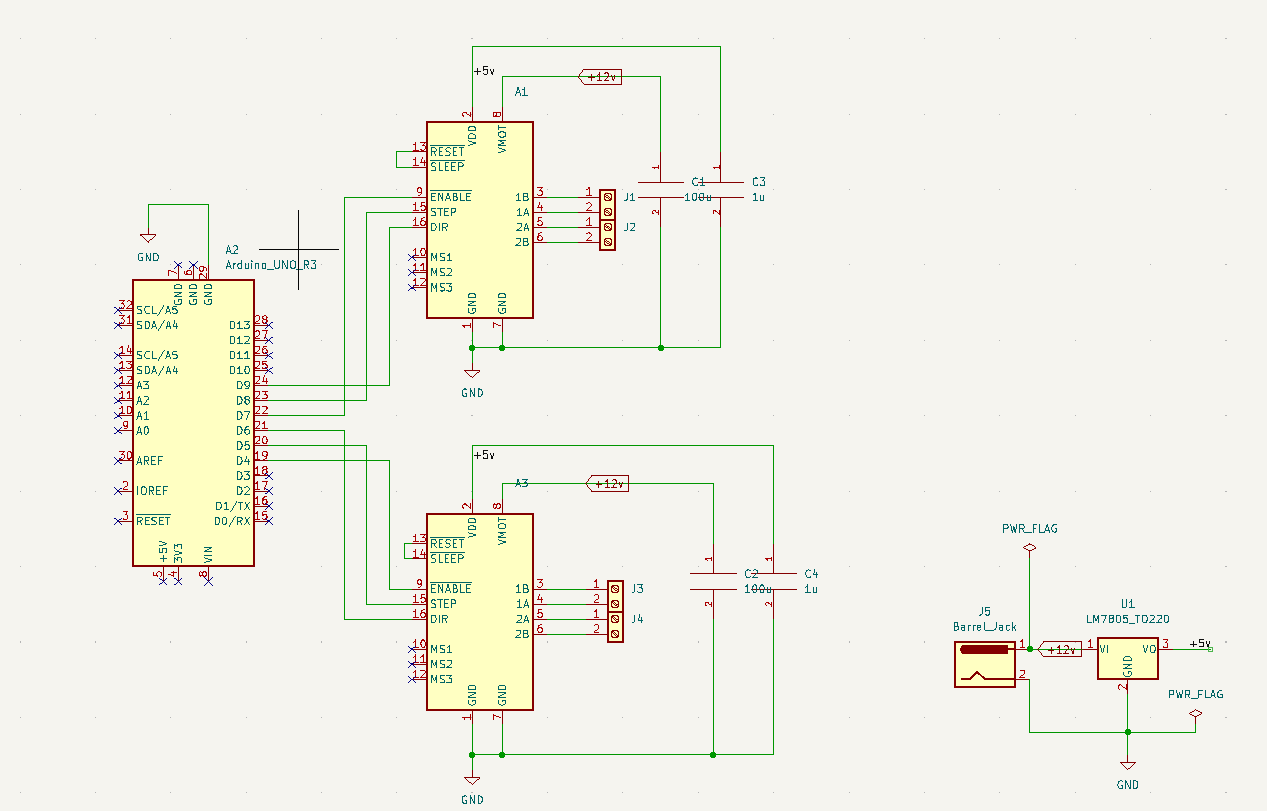Click the junction dot on the +12v net at J5
The width and height of the screenshot is (1267, 811).
pyautogui.click(x=1030, y=648)
